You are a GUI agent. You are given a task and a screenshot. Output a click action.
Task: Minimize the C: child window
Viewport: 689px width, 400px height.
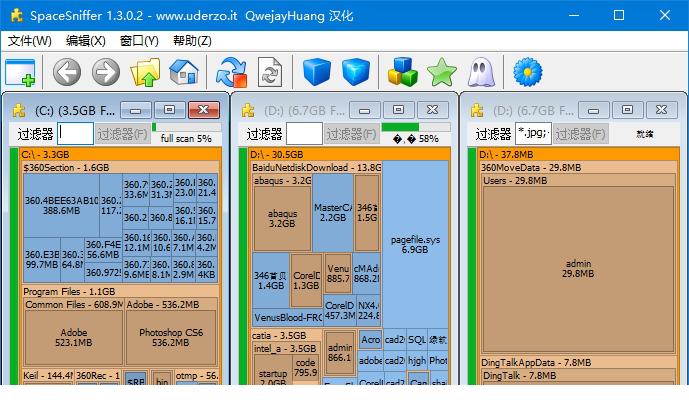tap(136, 110)
